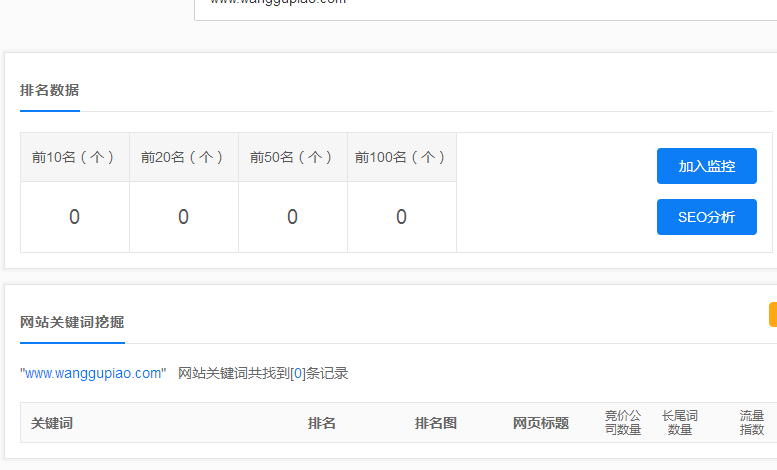This screenshot has height=470, width=777.
Task: Click the 0 value under 前20名
Action: (183, 217)
